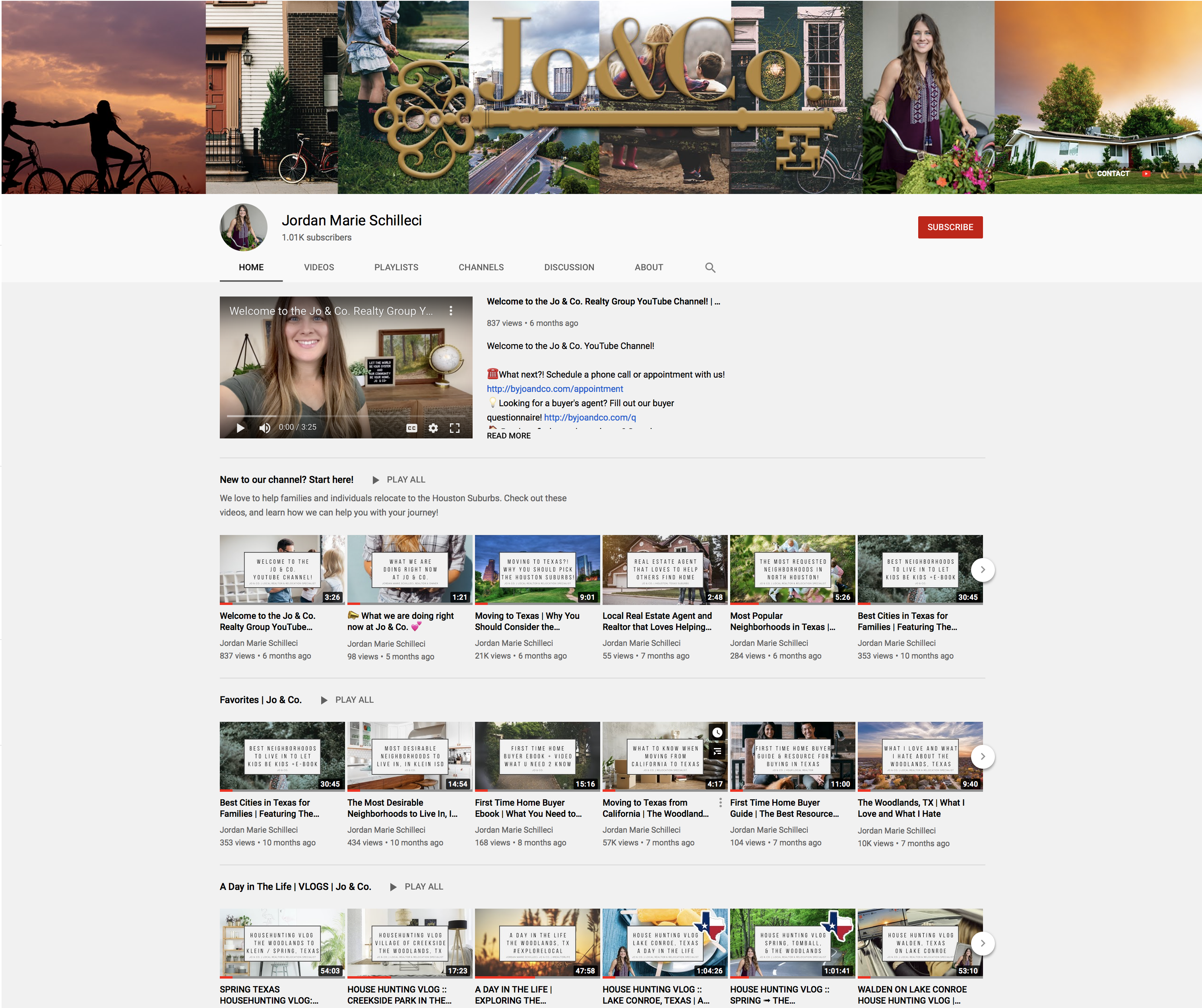Screen dimensions: 1202x1008
Task: Switch to the HOME tab
Action: pyautogui.click(x=251, y=268)
